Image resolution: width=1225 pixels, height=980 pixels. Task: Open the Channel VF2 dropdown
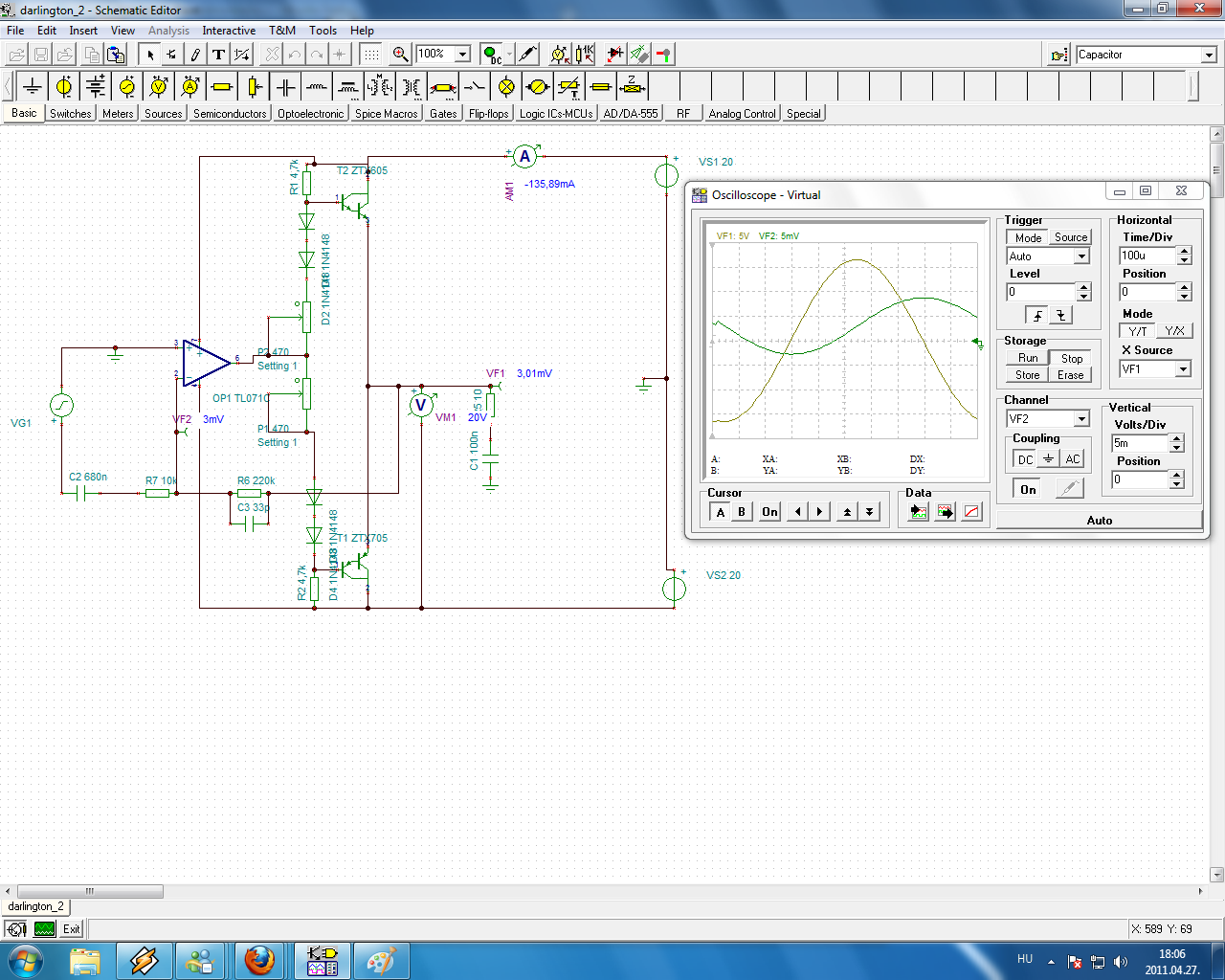click(1081, 419)
